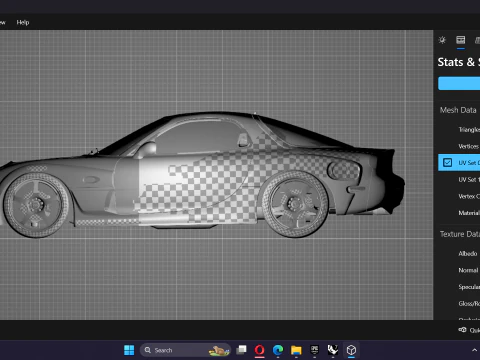Select the Specular texture row
480x360 pixels.
point(459,287)
